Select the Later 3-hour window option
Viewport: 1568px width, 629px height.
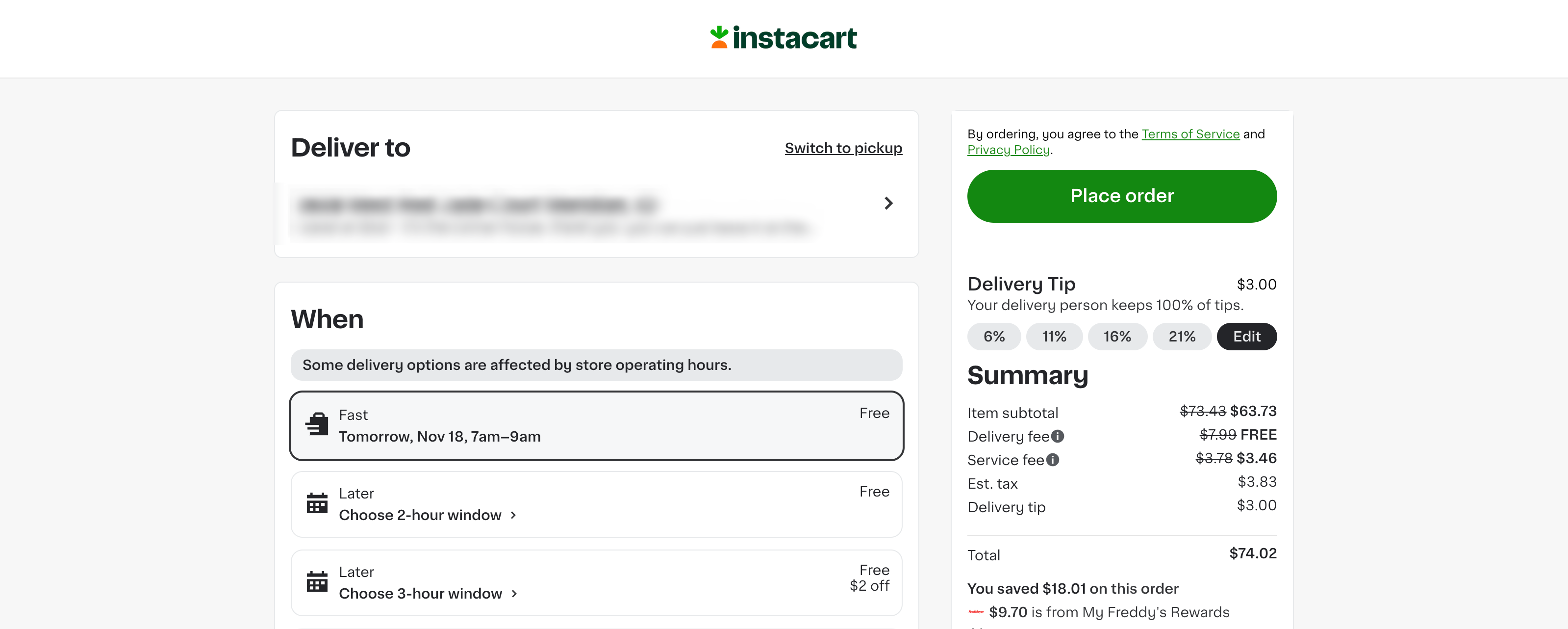(597, 583)
